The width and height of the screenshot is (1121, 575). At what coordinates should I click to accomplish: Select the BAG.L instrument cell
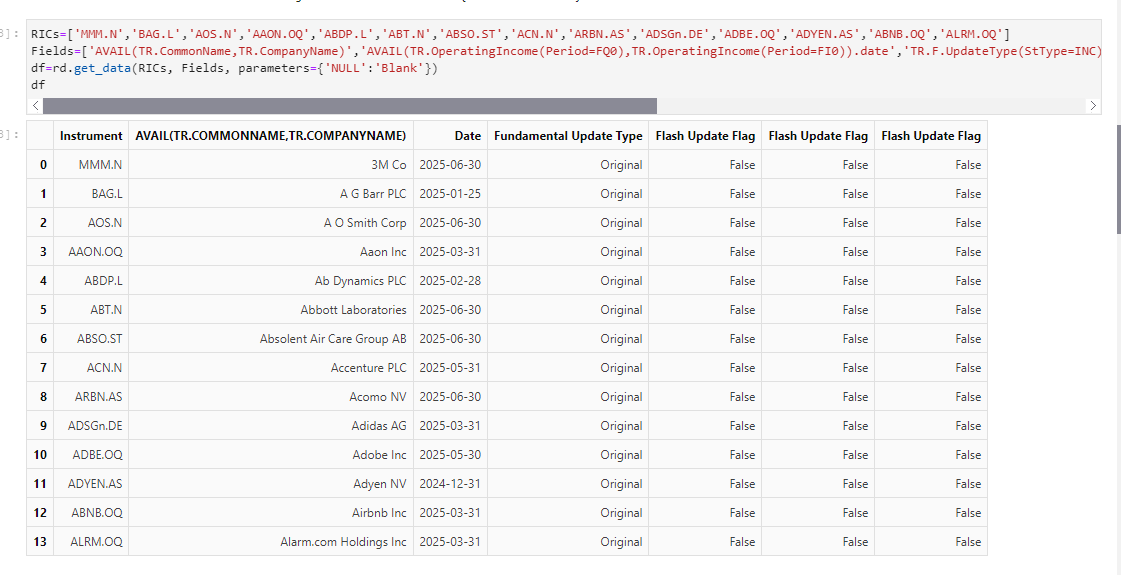coord(91,194)
